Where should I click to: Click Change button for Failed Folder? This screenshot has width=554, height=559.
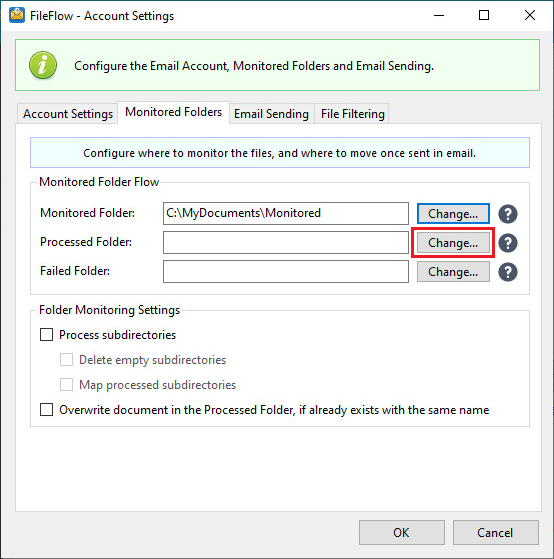pos(453,272)
